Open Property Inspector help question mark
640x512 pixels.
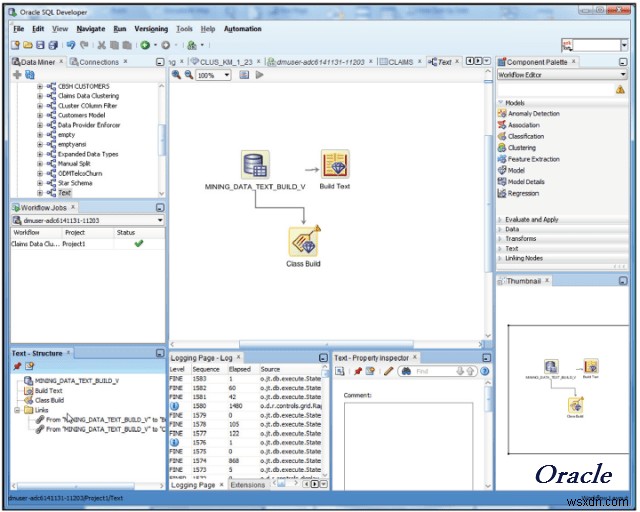[484, 371]
